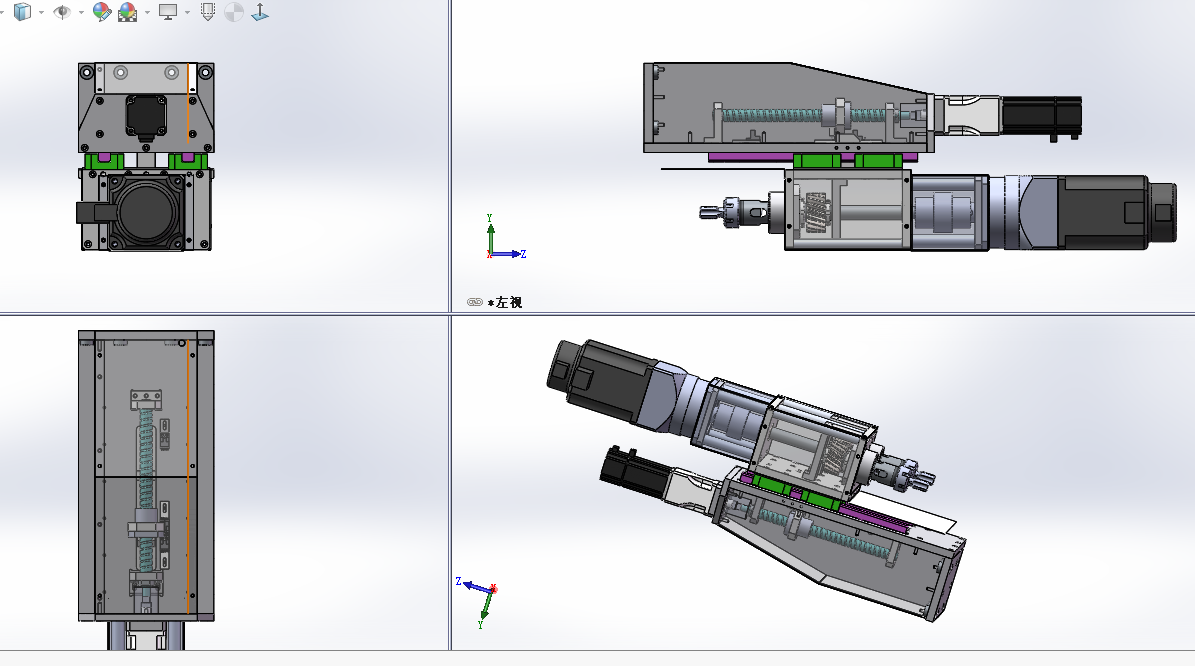Viewport: 1195px width, 666px height.
Task: Open the Display Style dropdown arrow
Action: tap(41, 12)
